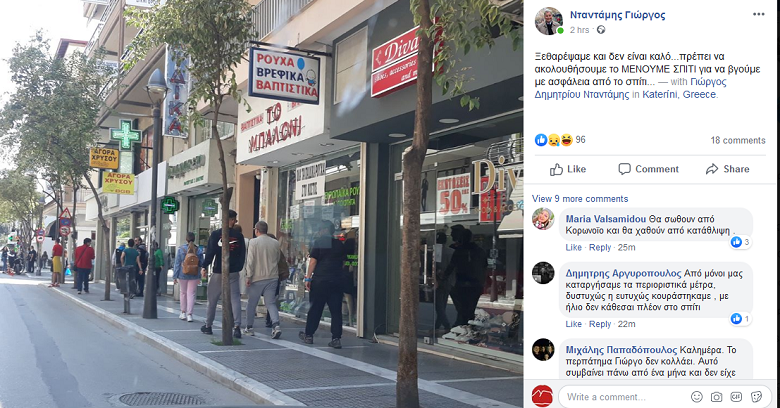The image size is (780, 408).
Task: Open Μιχάλης Παπαδόπουλος profile name link
Action: click(621, 349)
